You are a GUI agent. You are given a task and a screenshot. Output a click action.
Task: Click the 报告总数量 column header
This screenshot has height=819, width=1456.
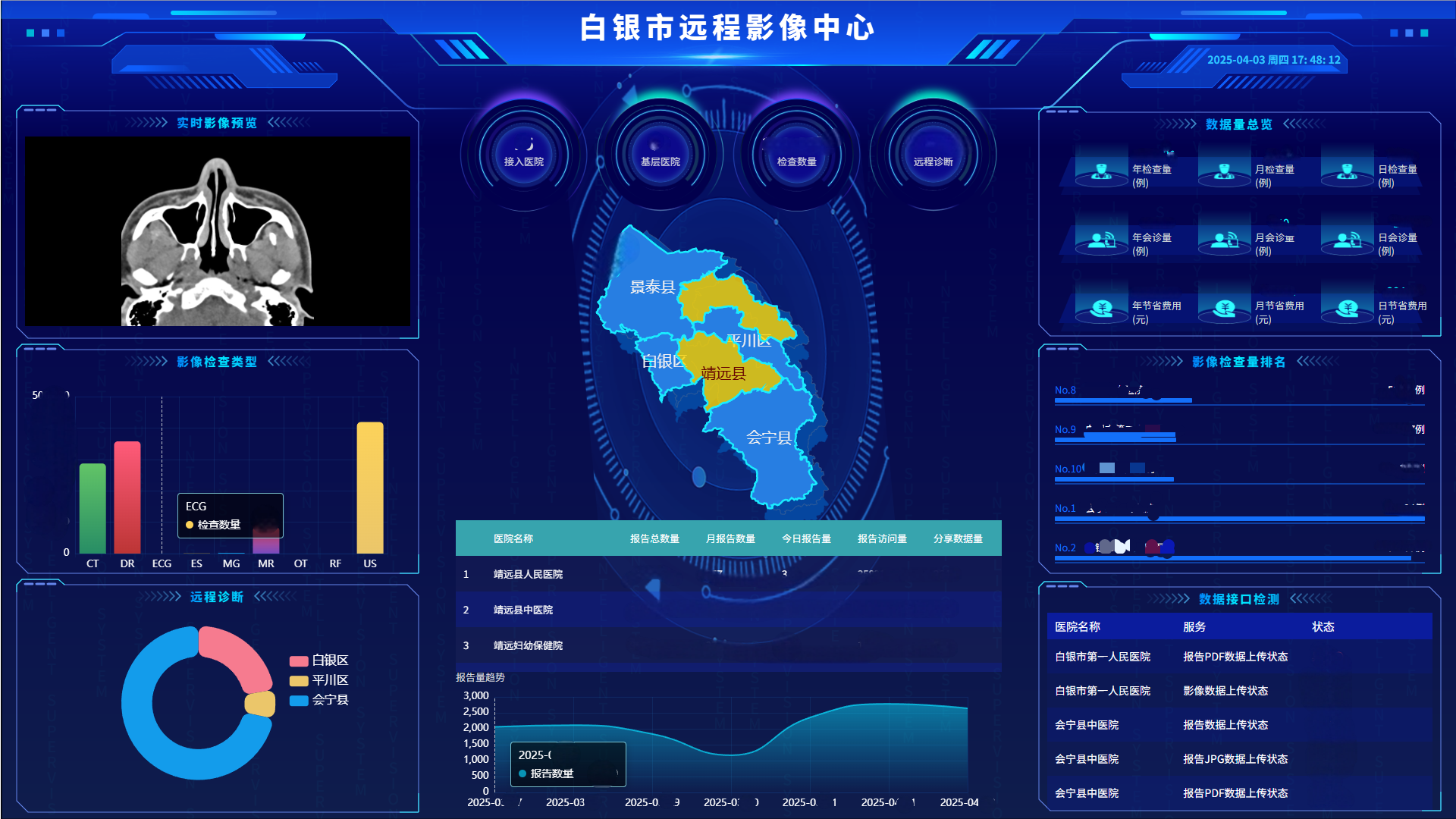pyautogui.click(x=654, y=538)
